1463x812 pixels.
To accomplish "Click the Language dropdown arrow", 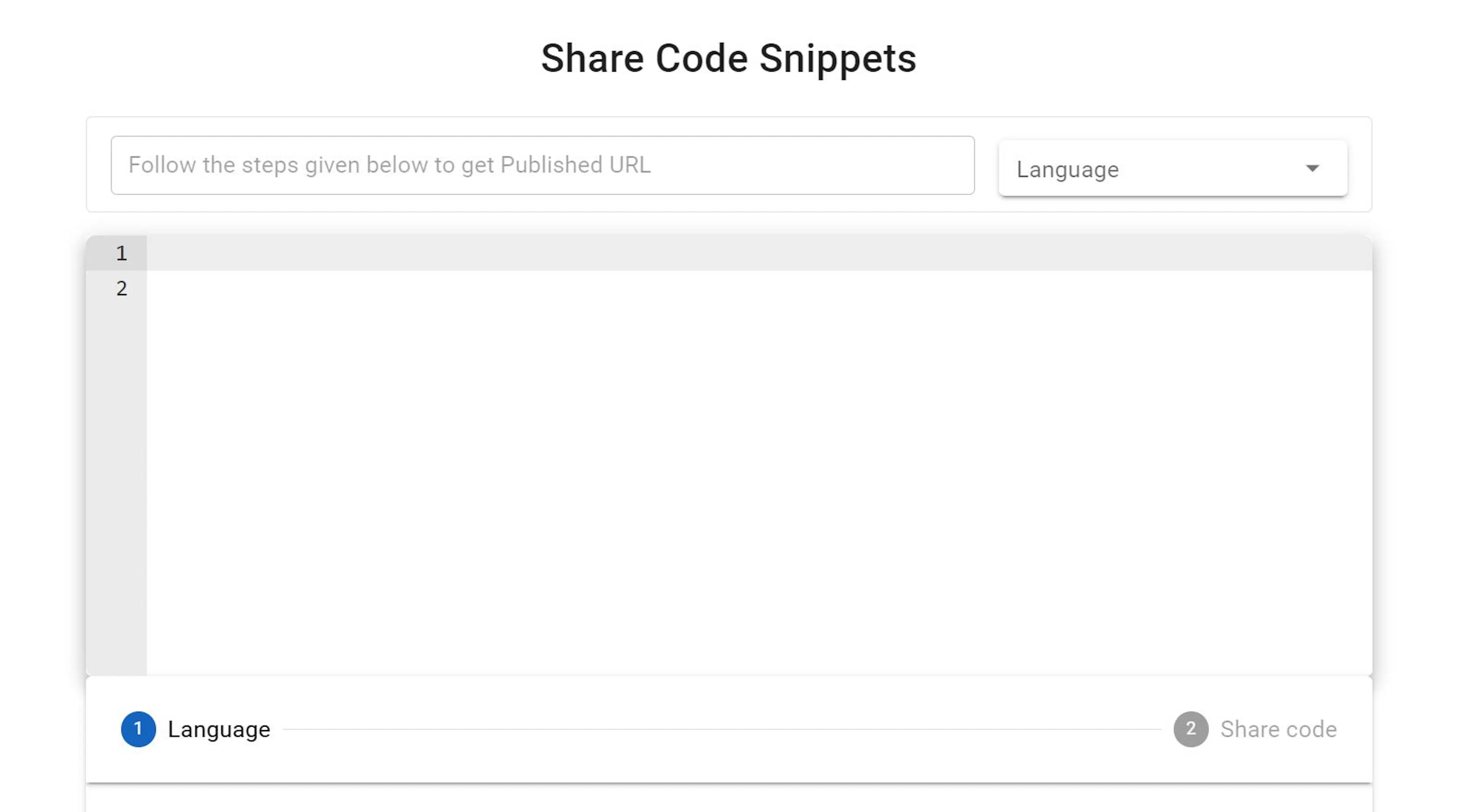I will point(1312,168).
